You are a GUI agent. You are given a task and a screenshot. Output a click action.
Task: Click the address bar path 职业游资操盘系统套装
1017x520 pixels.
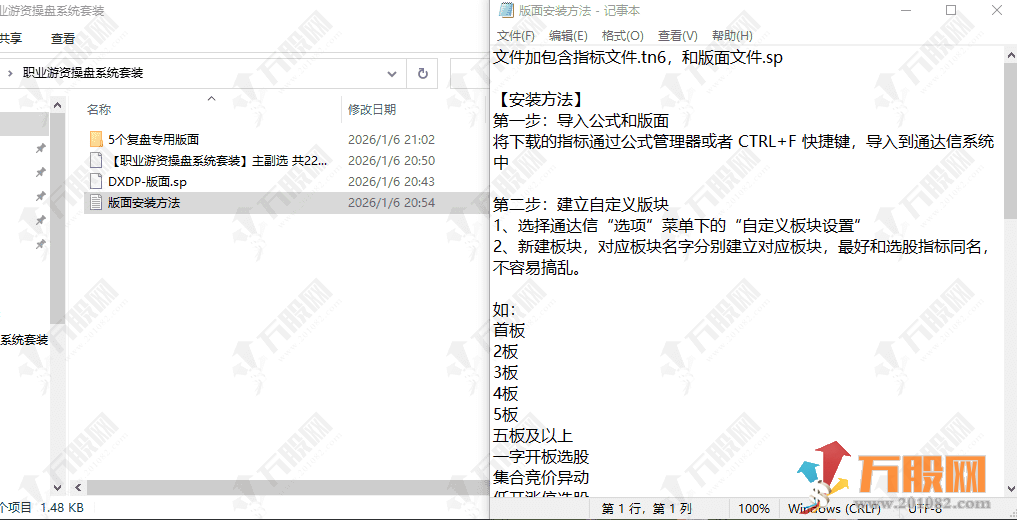point(83,73)
